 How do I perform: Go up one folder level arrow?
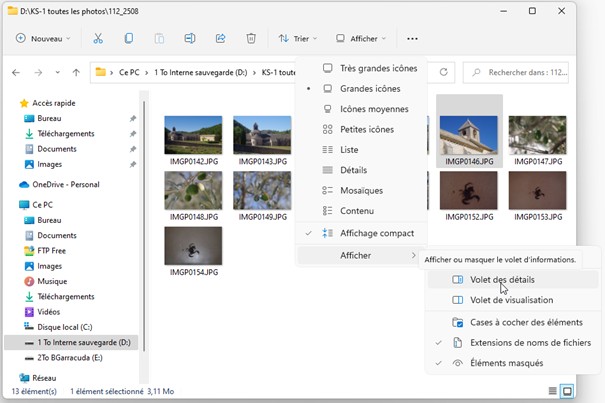click(76, 72)
